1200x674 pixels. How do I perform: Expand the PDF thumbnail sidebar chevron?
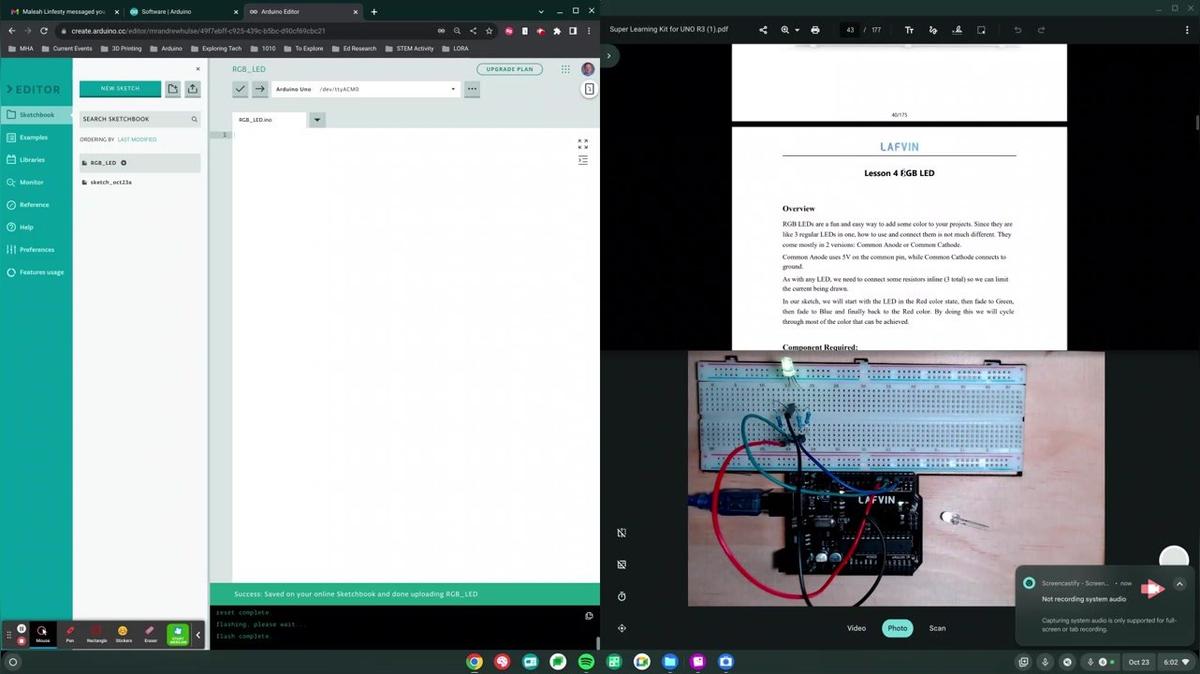pos(608,56)
